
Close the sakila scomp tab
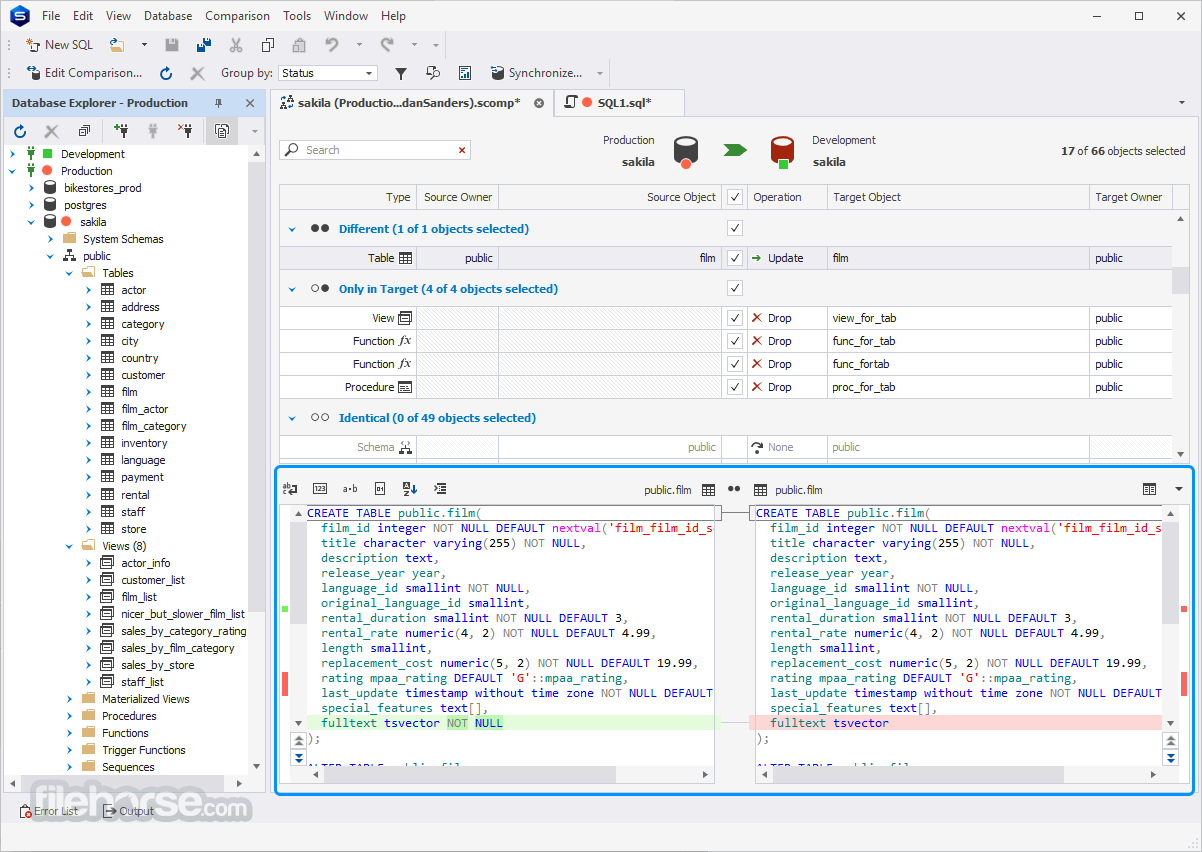(539, 102)
